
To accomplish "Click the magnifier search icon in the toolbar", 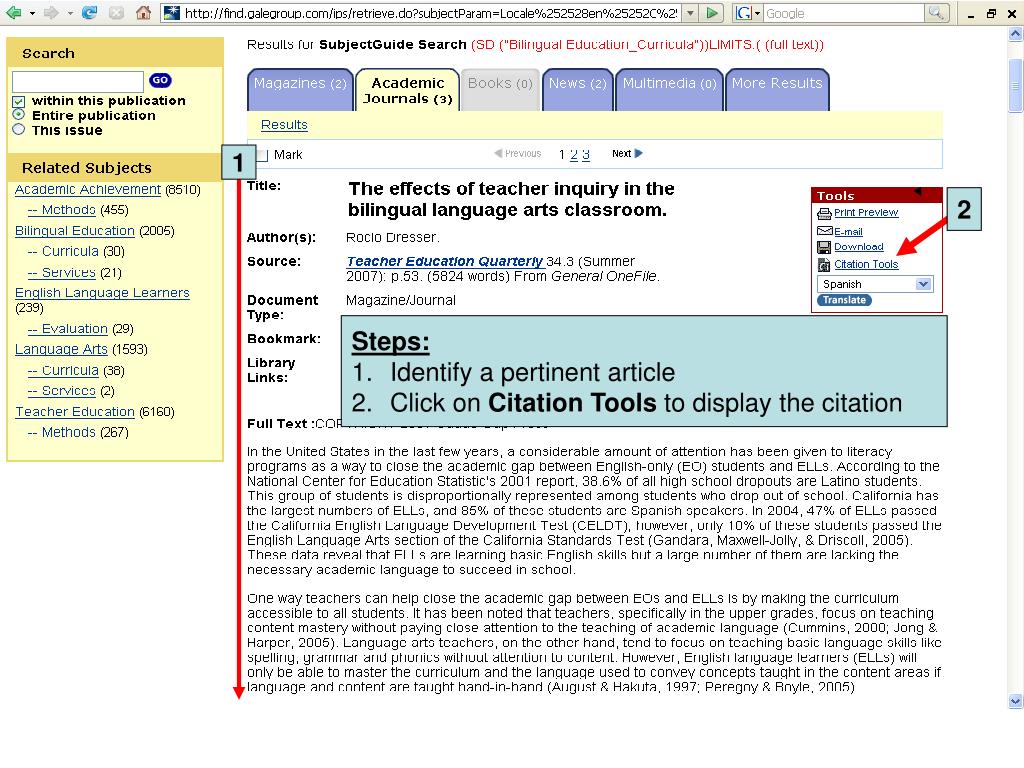I will tap(936, 12).
